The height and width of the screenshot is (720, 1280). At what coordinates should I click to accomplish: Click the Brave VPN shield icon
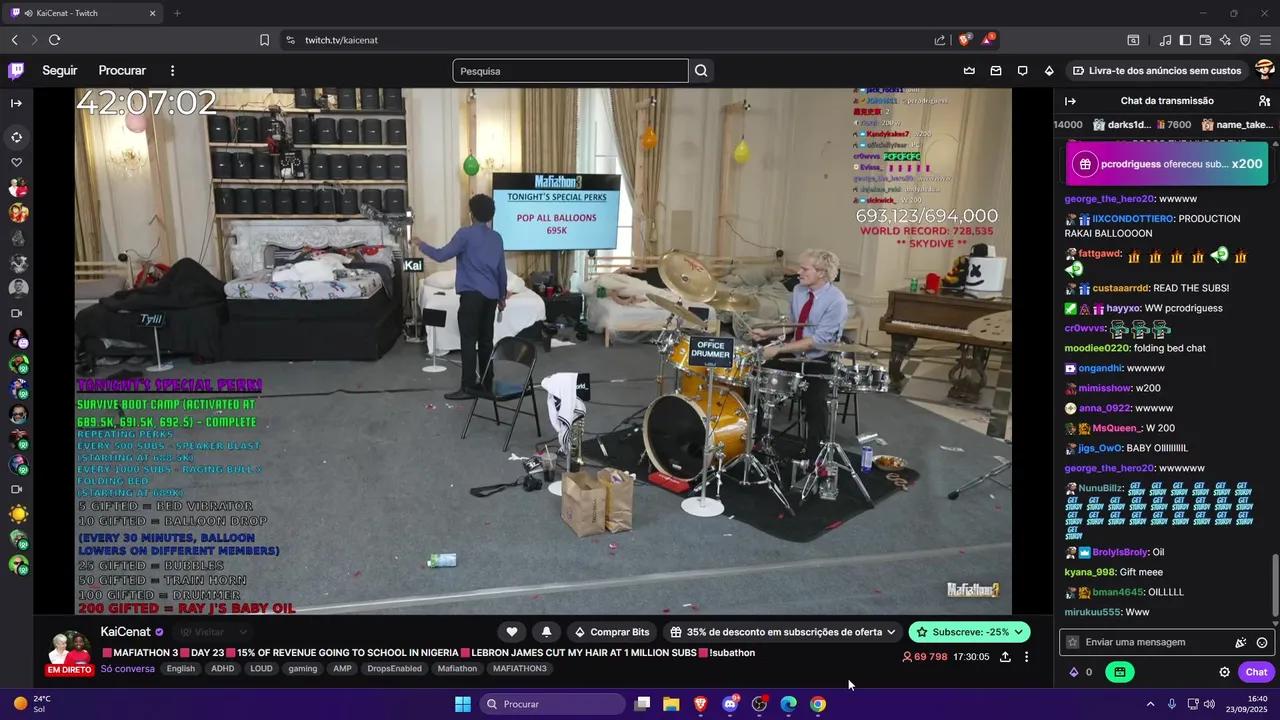1245,40
